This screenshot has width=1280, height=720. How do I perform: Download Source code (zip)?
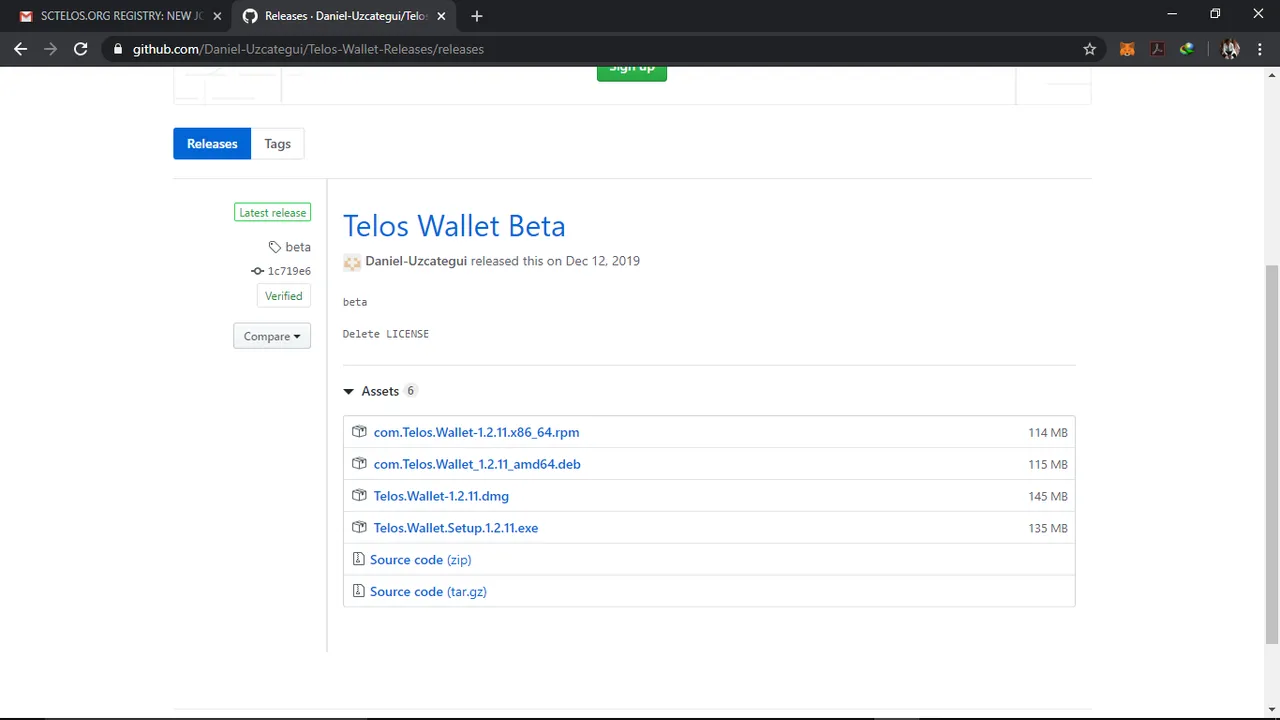[x=420, y=560]
